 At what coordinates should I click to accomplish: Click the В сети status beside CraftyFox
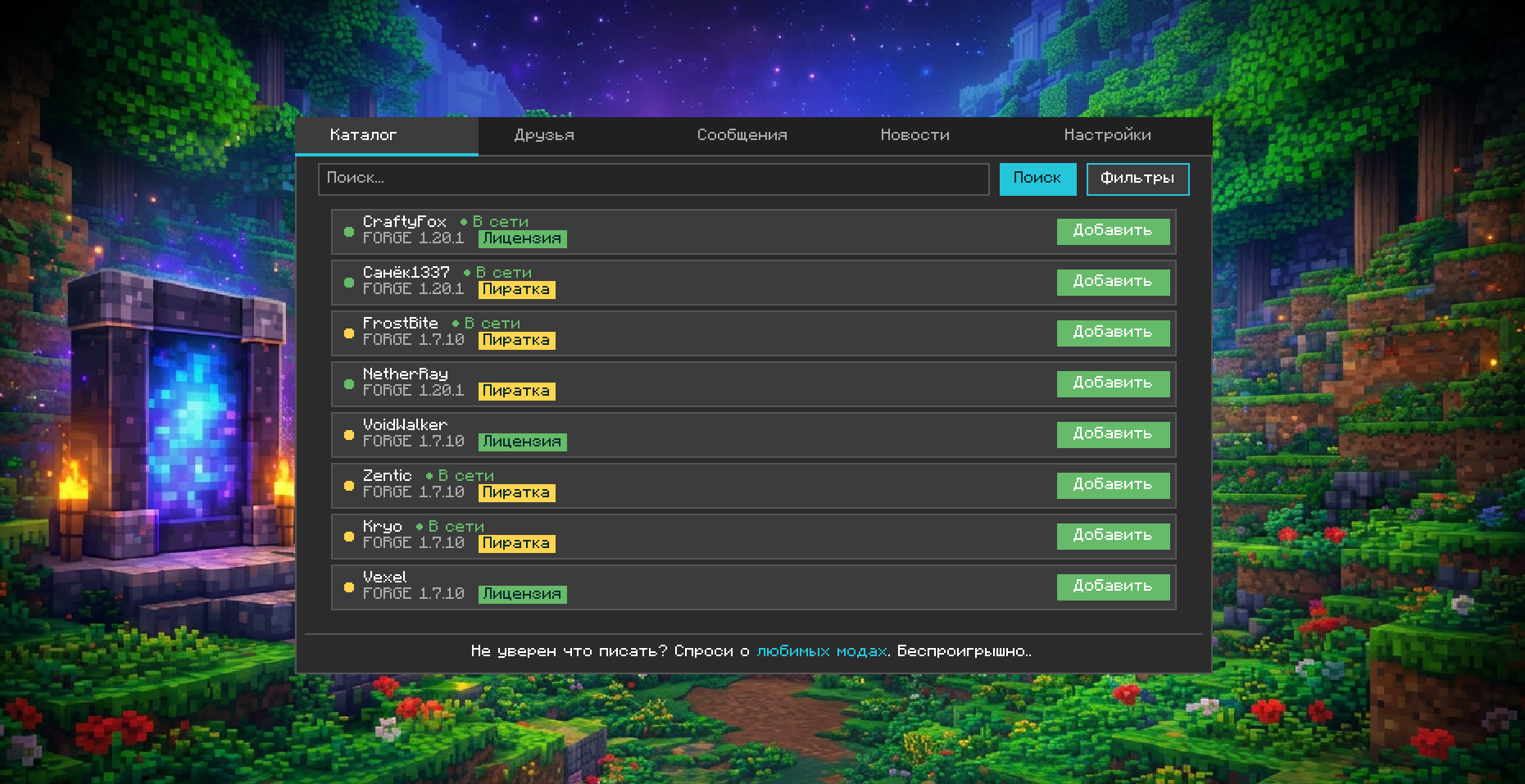click(x=495, y=222)
